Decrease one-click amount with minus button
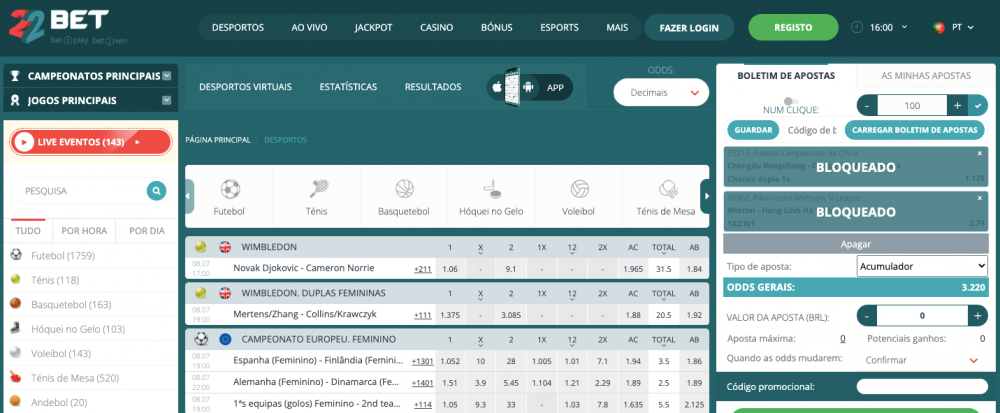 [x=867, y=106]
